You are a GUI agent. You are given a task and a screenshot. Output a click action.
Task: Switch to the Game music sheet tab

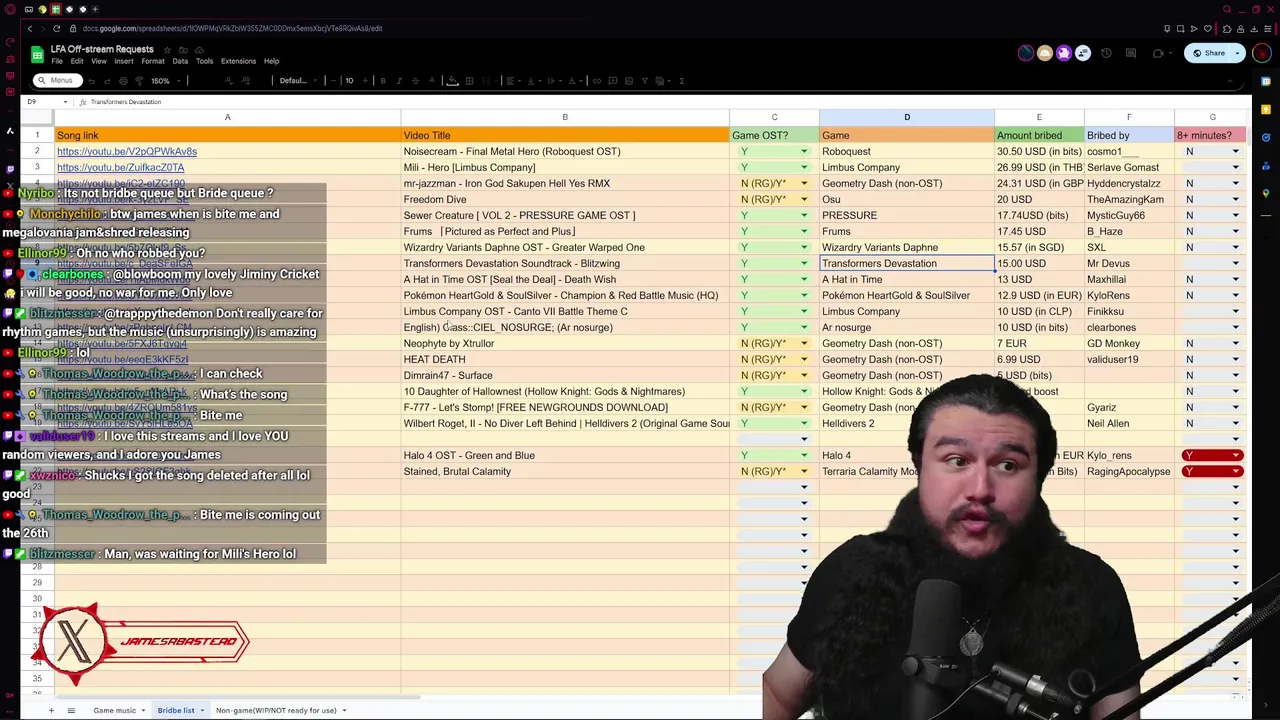point(115,710)
